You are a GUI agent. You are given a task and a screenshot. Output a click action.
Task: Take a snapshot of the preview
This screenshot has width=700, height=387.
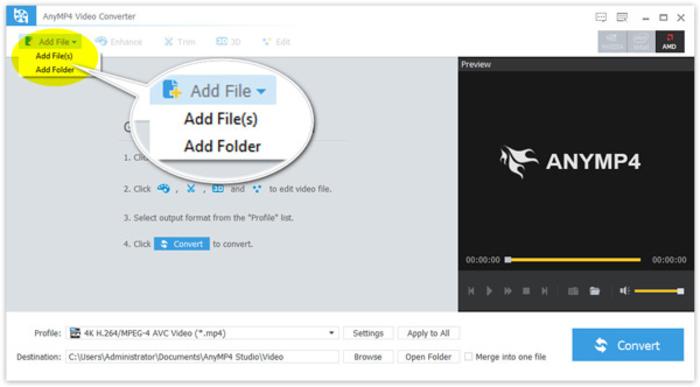pyautogui.click(x=573, y=291)
